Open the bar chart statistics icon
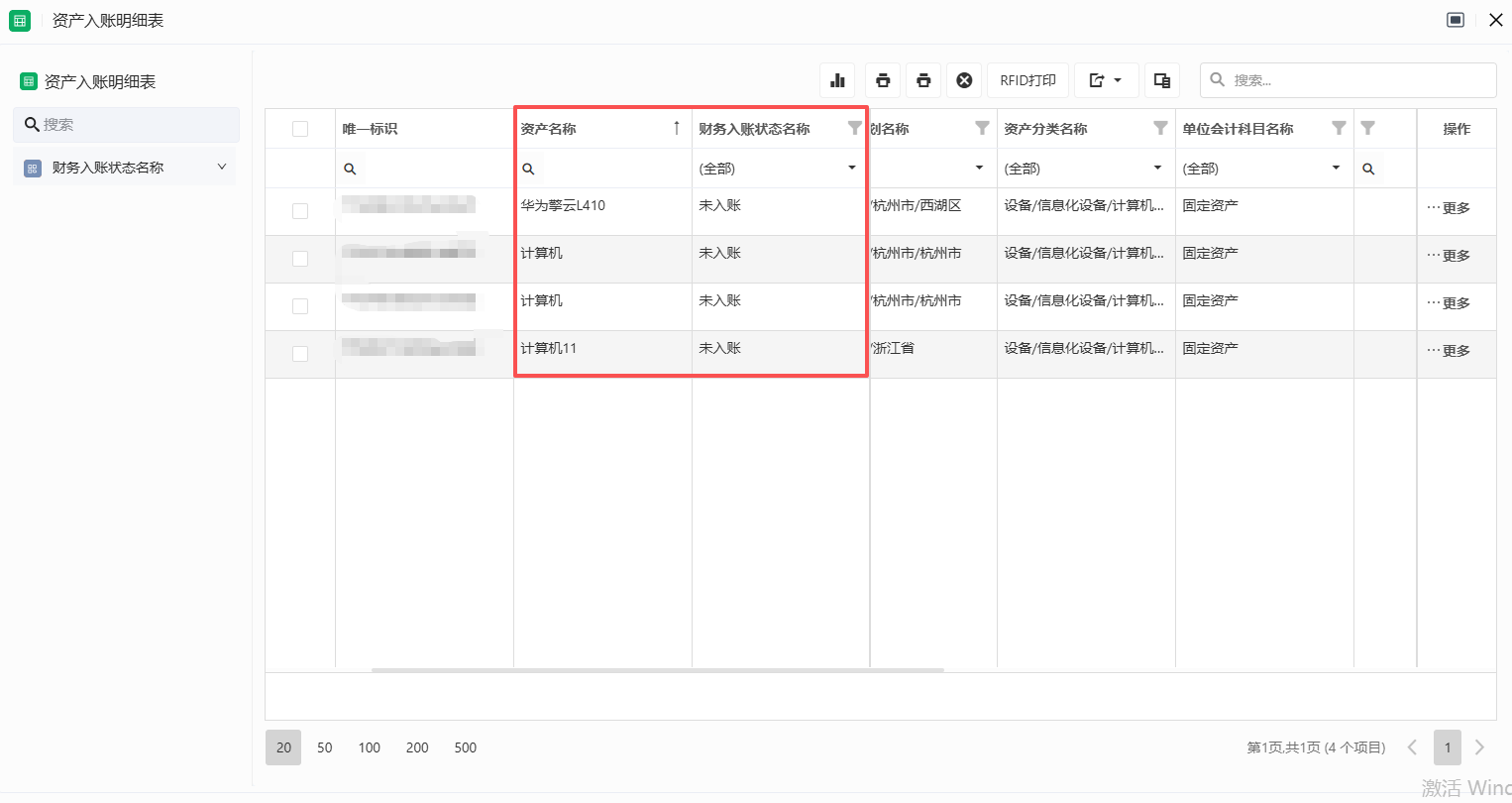The height and width of the screenshot is (803, 1512). pos(837,80)
